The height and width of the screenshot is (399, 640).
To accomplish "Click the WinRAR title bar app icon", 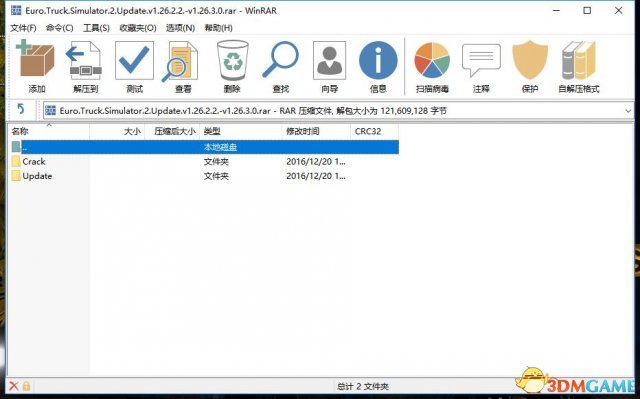I will tap(16, 10).
